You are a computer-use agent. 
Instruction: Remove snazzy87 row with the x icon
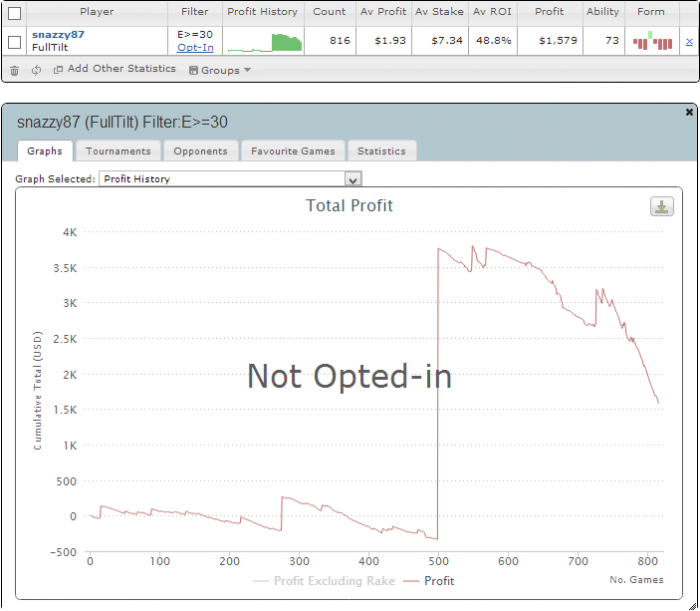(x=689, y=42)
